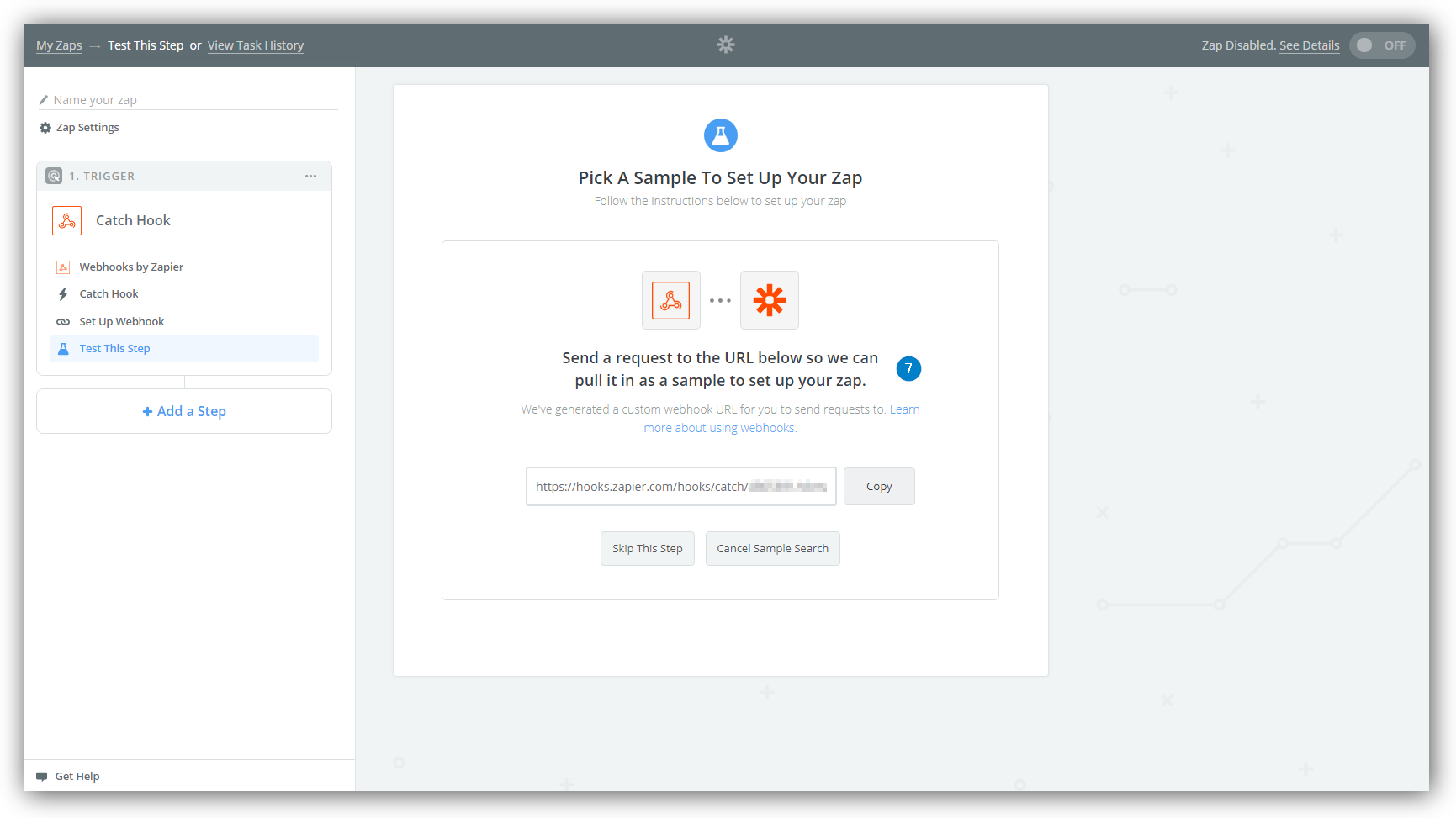Click the small Webhooks by Zapier icon

(63, 267)
